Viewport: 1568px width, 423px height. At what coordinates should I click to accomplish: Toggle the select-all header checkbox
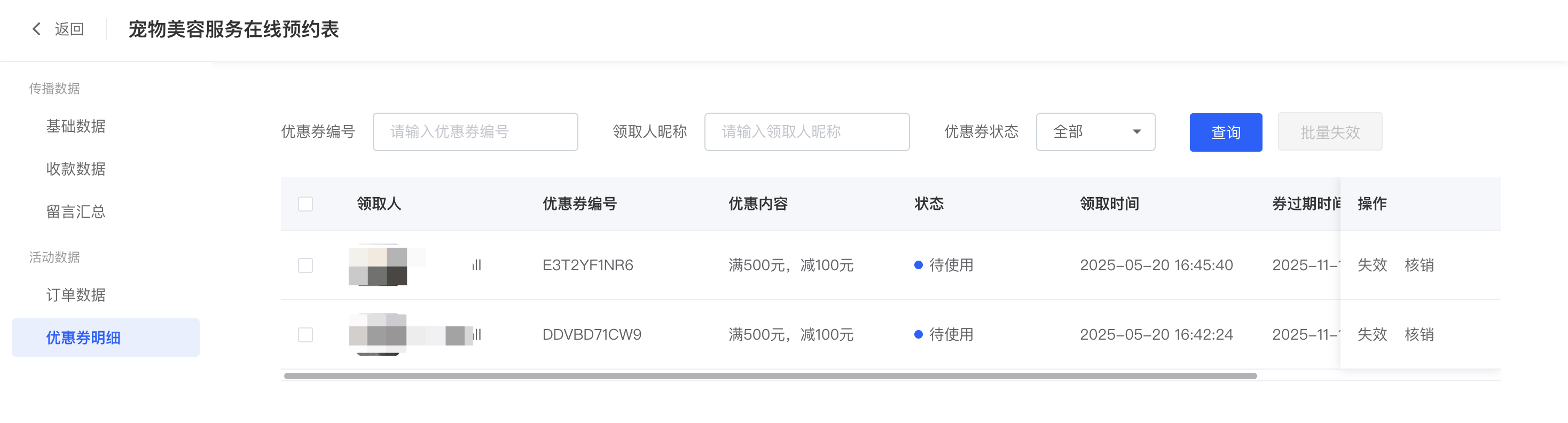(x=305, y=204)
